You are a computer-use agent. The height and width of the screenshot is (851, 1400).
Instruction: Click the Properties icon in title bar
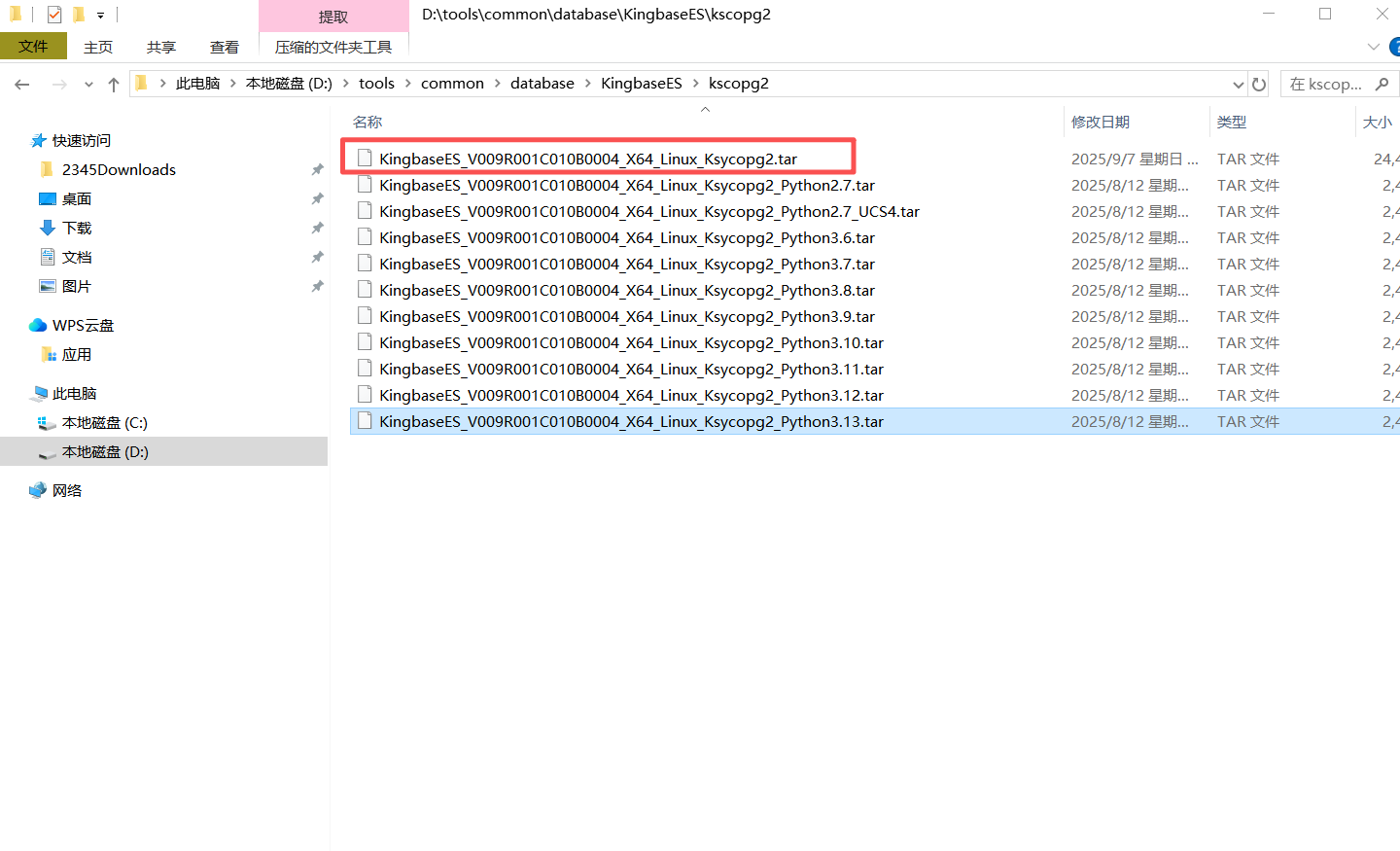(54, 15)
